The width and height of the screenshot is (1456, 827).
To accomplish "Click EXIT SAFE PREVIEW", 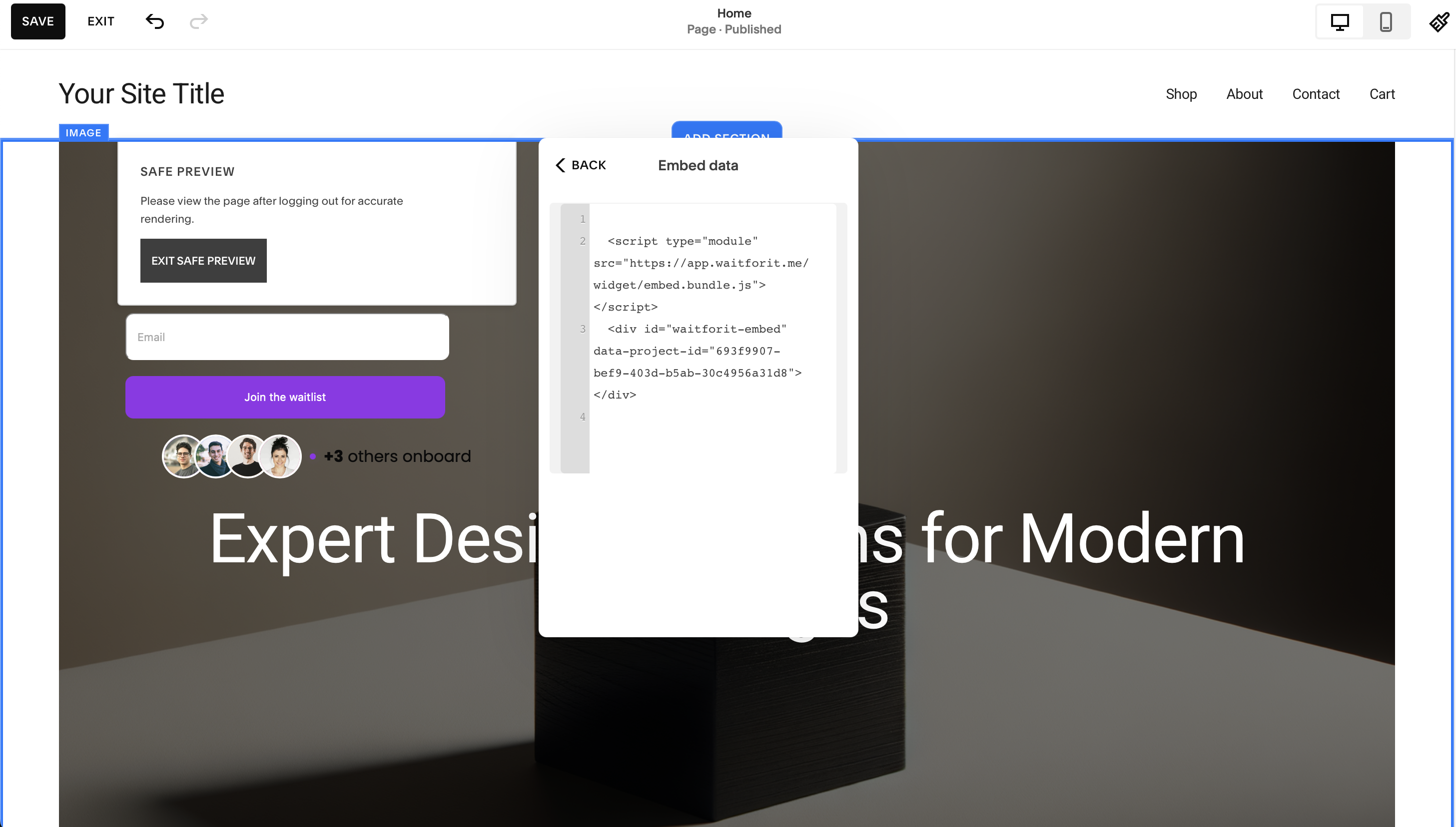I will [x=203, y=261].
